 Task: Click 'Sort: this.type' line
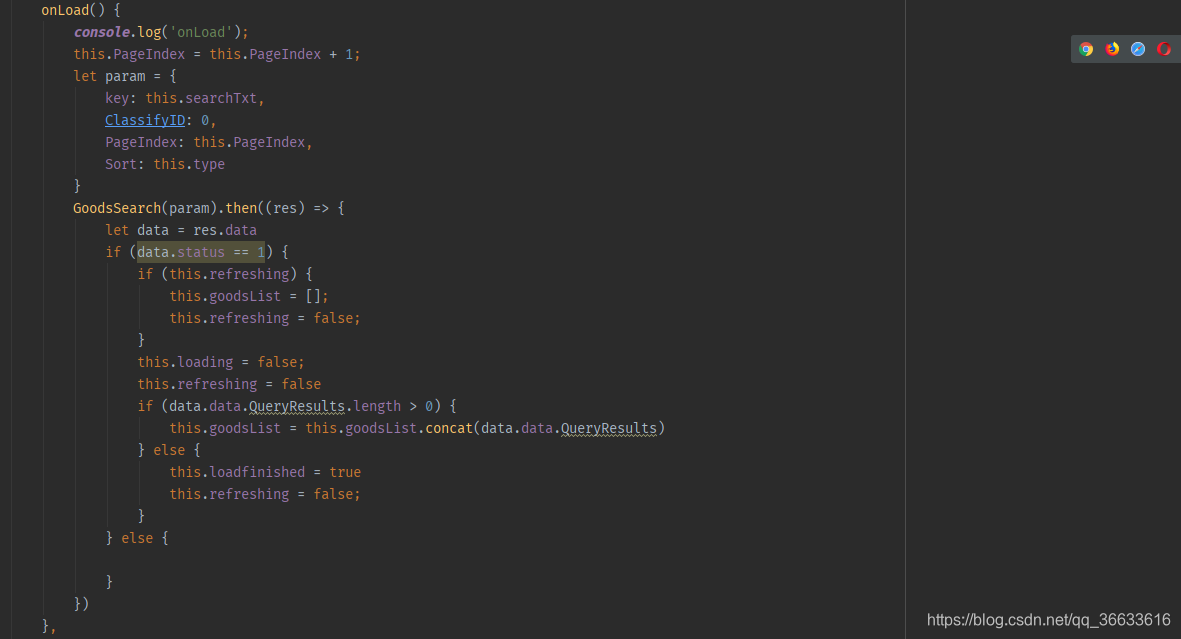pos(165,164)
